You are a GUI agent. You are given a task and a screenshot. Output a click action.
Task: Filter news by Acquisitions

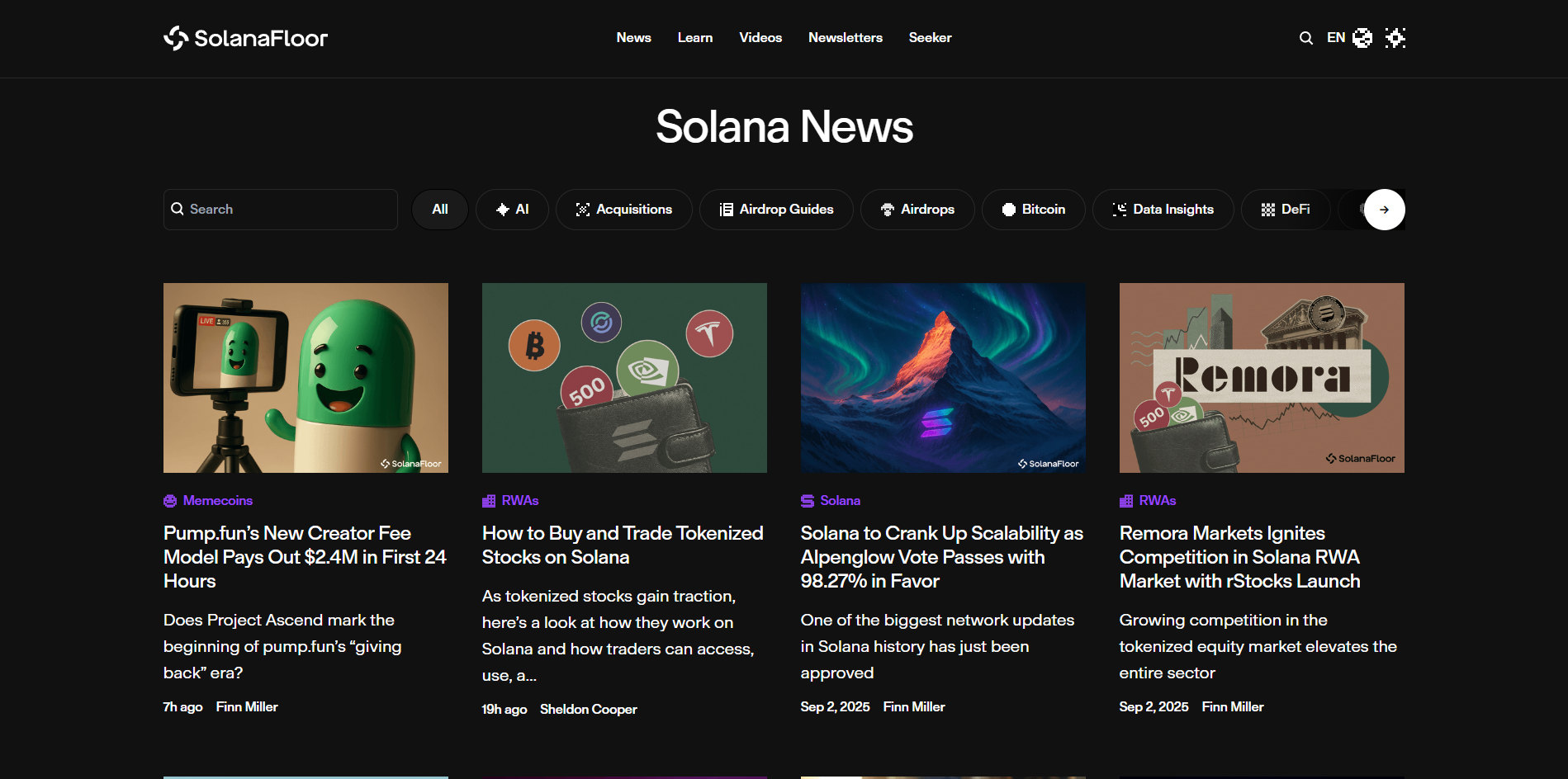pyautogui.click(x=623, y=210)
